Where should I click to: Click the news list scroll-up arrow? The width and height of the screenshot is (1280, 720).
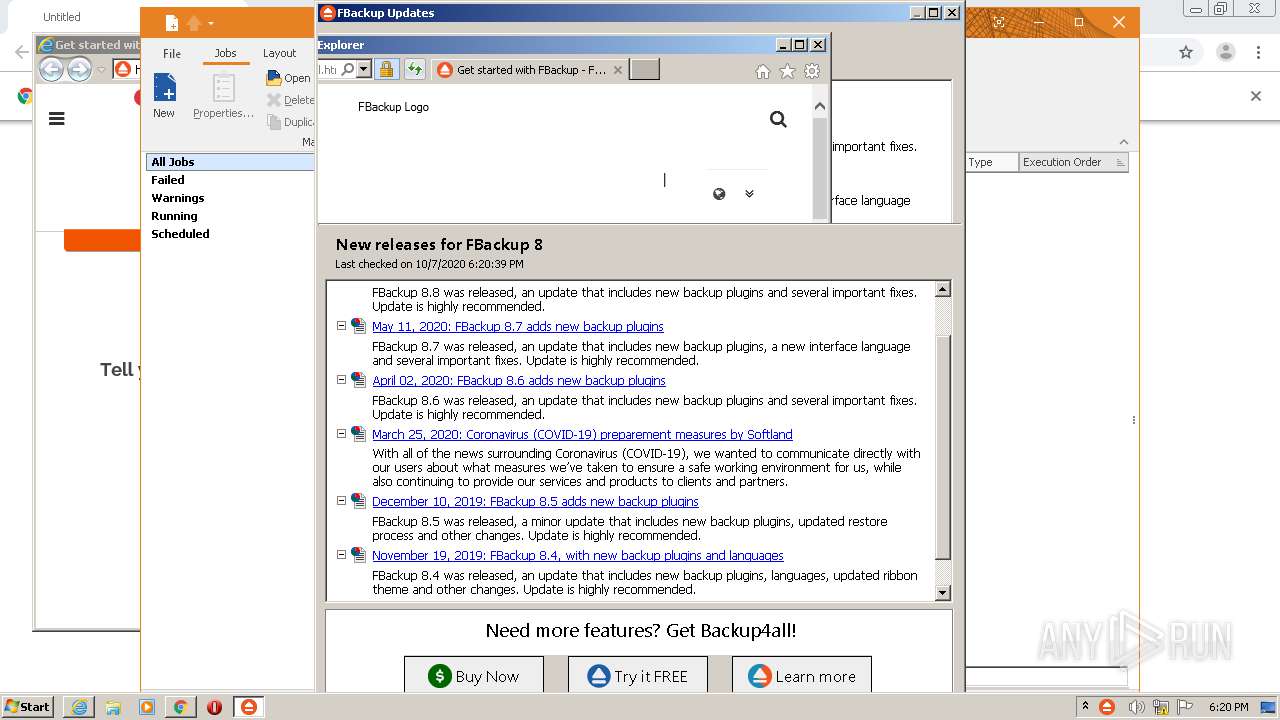click(942, 289)
